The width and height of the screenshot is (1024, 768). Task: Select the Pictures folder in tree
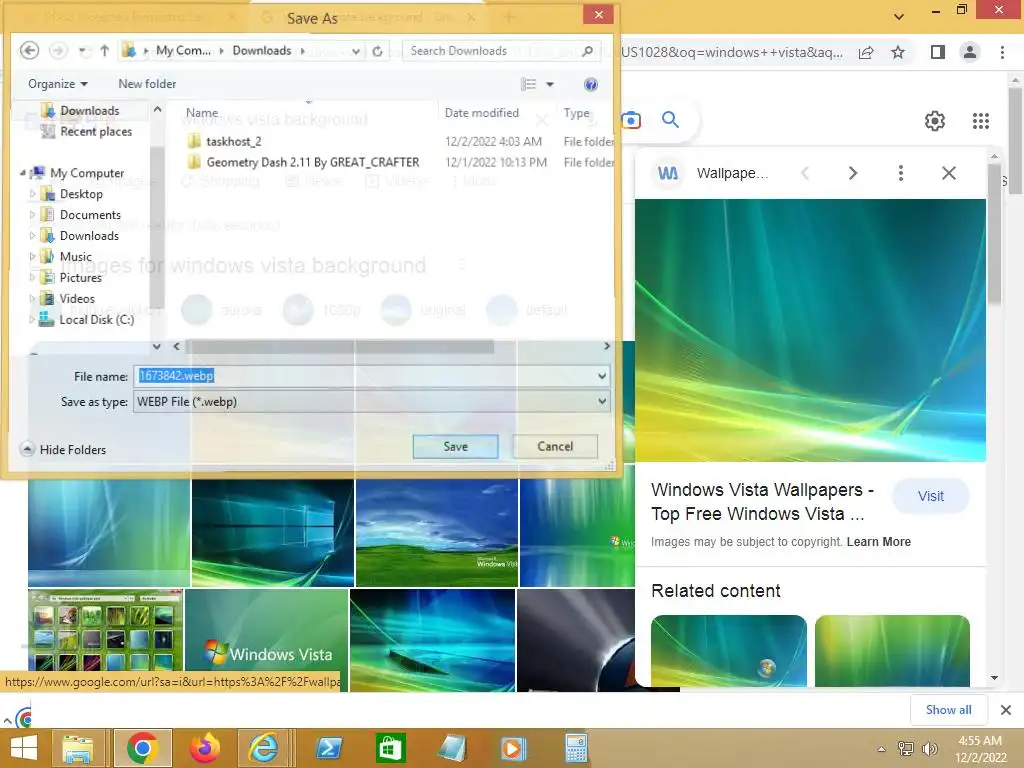pyautogui.click(x=80, y=278)
